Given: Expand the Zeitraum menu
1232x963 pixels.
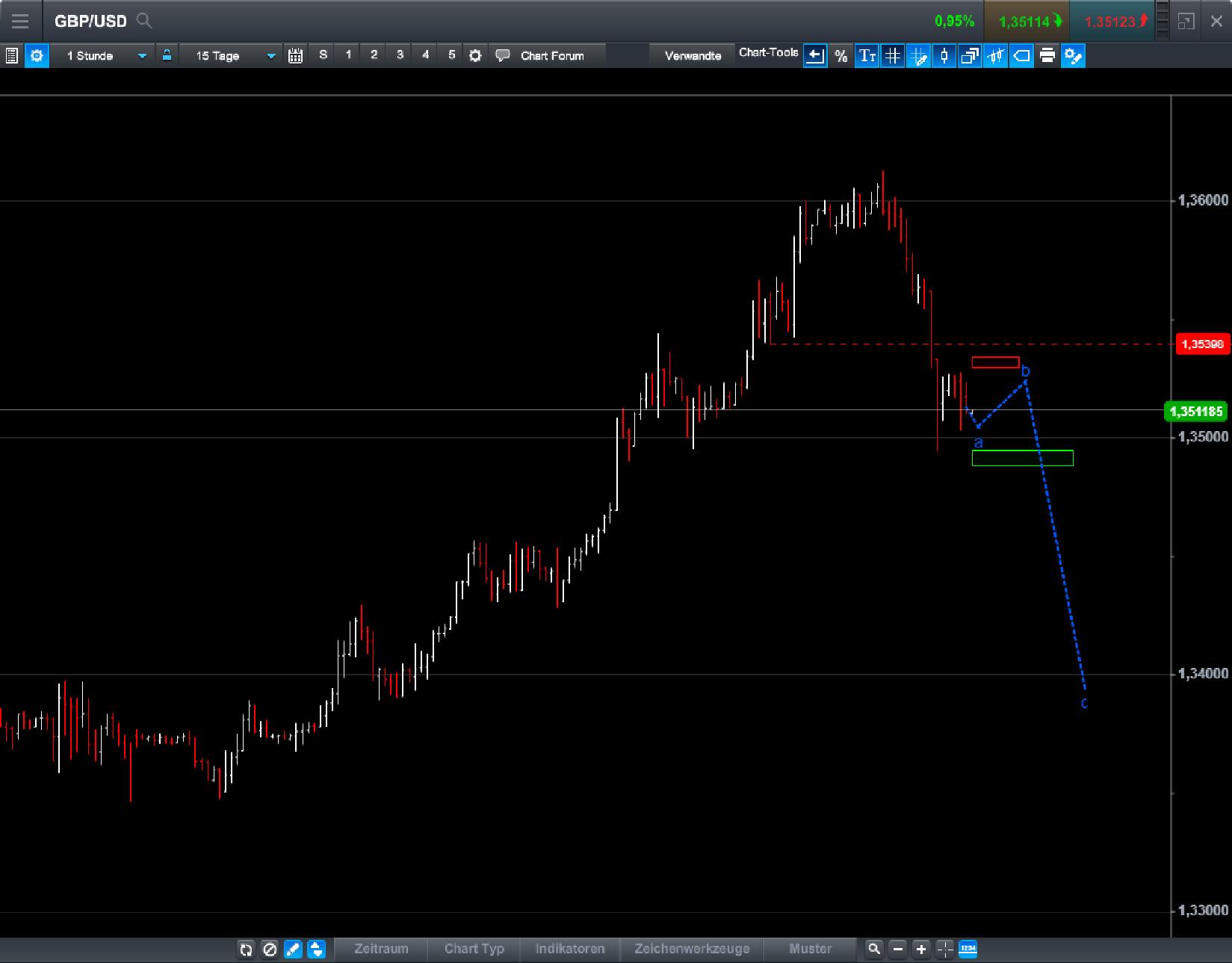Looking at the screenshot, I should [x=381, y=949].
